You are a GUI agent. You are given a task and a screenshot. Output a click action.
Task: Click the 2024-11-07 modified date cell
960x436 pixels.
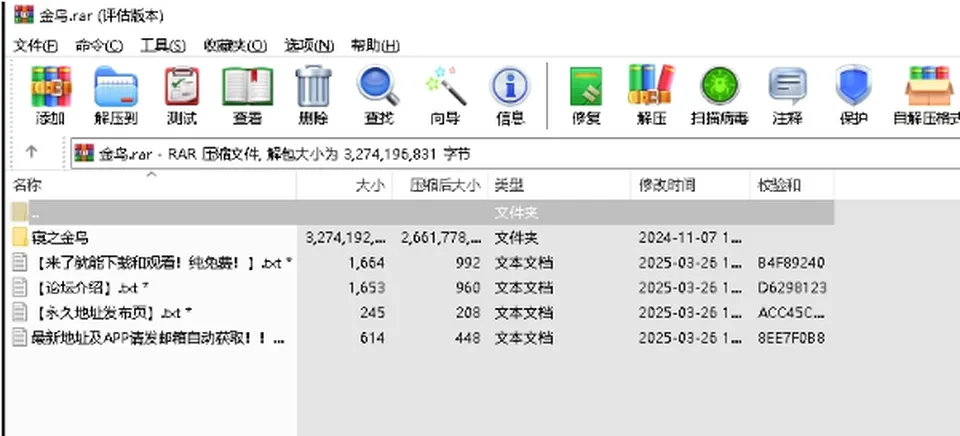pyautogui.click(x=688, y=237)
